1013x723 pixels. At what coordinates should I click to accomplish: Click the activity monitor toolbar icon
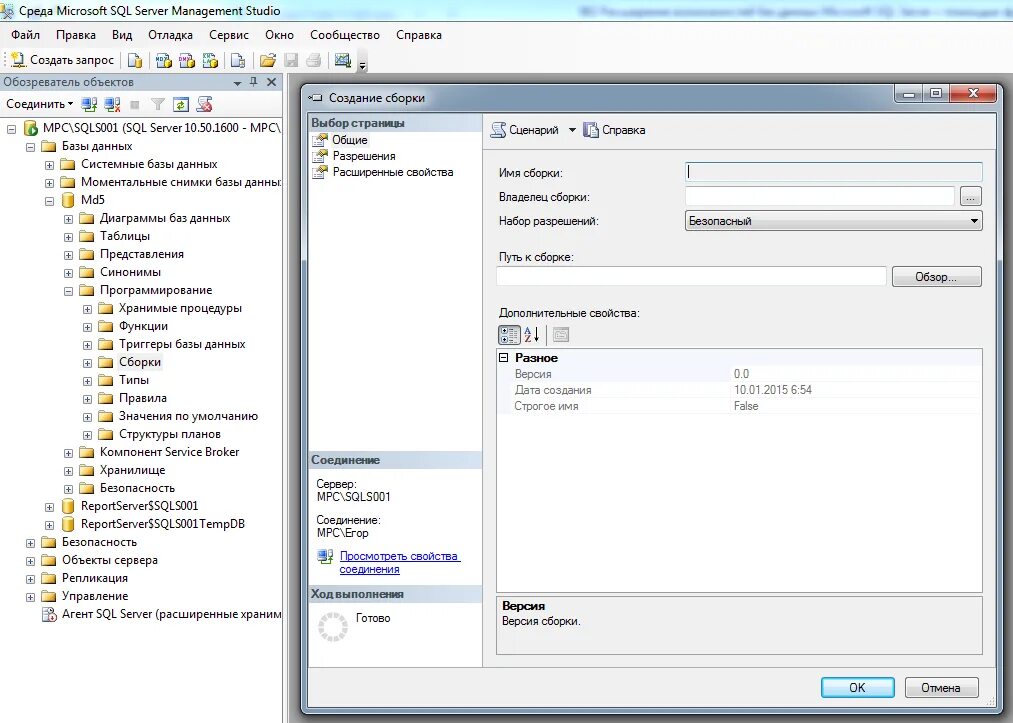click(342, 60)
